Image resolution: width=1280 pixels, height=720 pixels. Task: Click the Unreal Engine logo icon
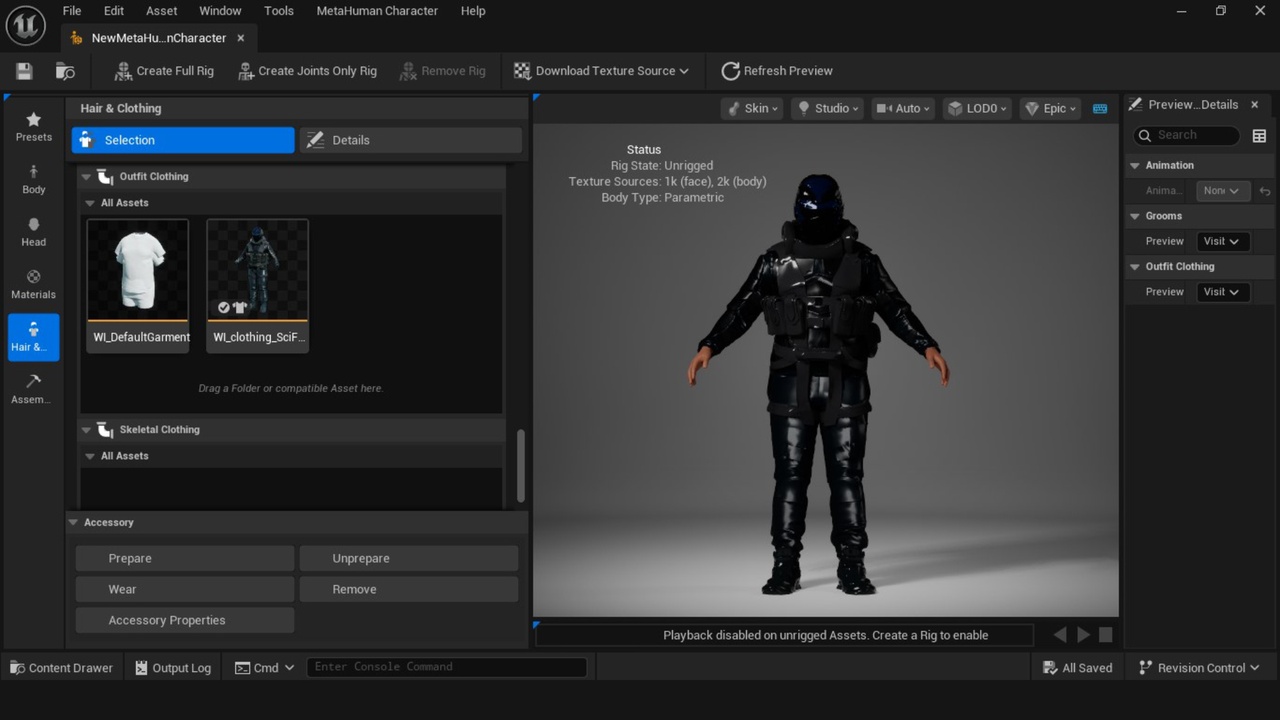click(25, 25)
